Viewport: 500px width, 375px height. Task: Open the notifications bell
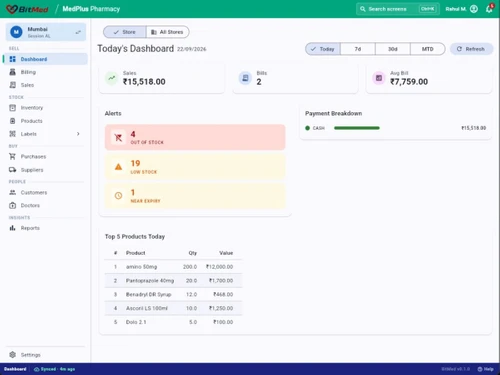(x=489, y=9)
